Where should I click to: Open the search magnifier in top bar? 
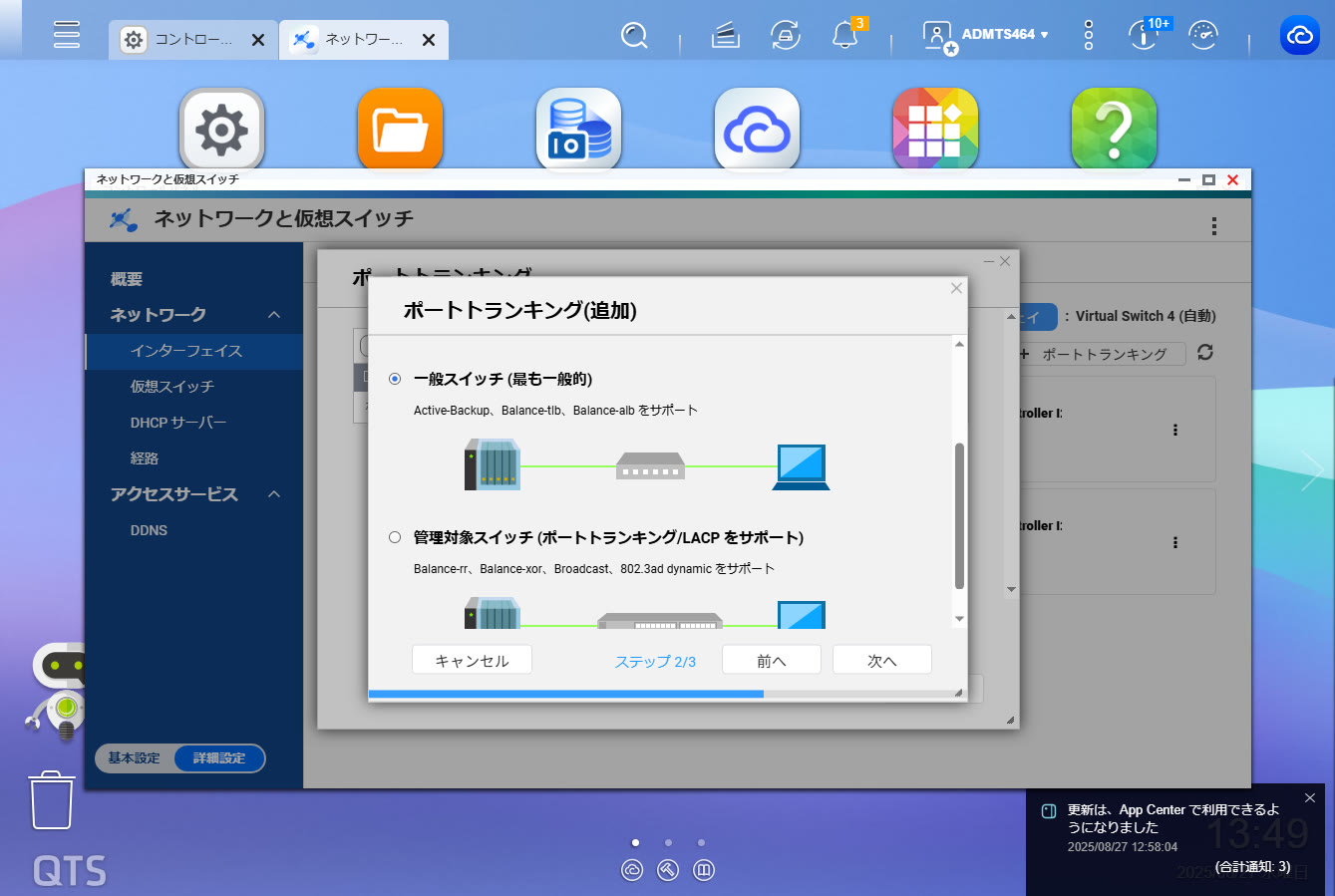click(x=634, y=37)
